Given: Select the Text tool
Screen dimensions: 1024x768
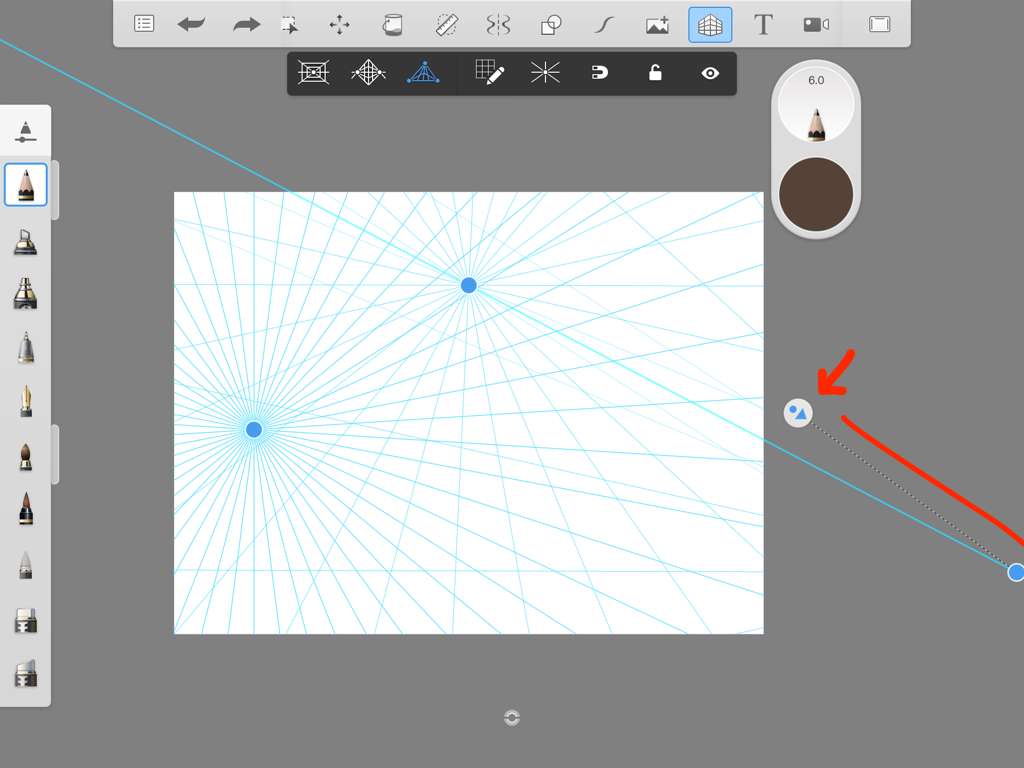Looking at the screenshot, I should tap(763, 25).
